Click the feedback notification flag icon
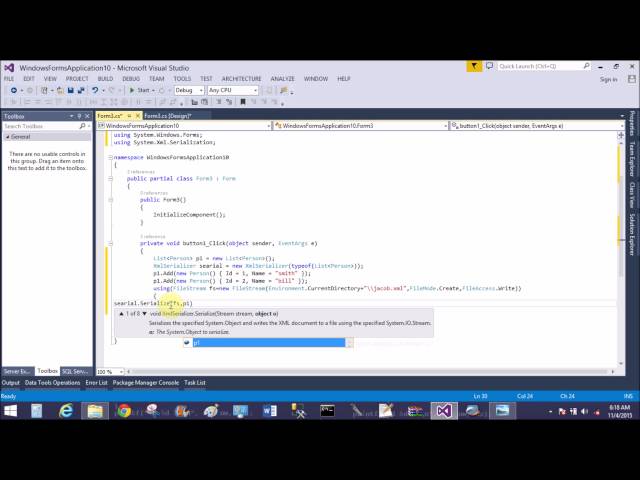Image resolution: width=640 pixels, height=480 pixels. click(474, 66)
